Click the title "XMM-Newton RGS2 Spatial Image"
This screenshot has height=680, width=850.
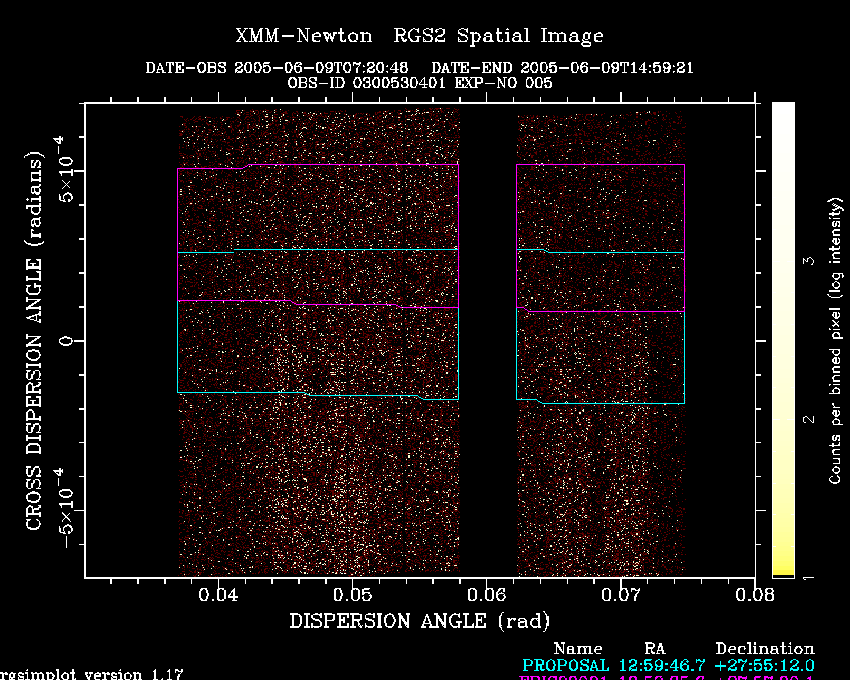[x=419, y=36]
